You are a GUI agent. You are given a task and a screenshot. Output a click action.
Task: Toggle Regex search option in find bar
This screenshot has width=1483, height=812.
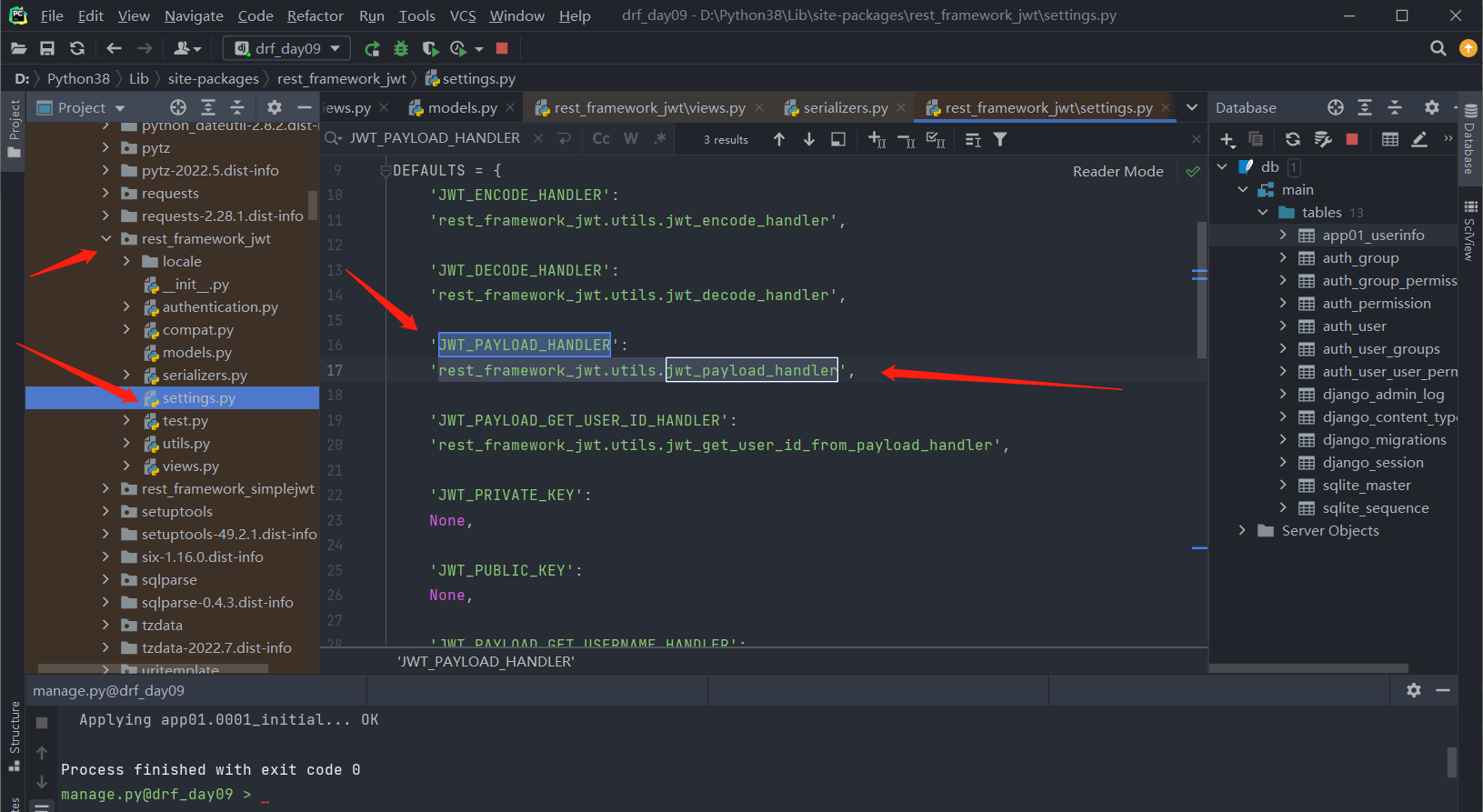(661, 138)
